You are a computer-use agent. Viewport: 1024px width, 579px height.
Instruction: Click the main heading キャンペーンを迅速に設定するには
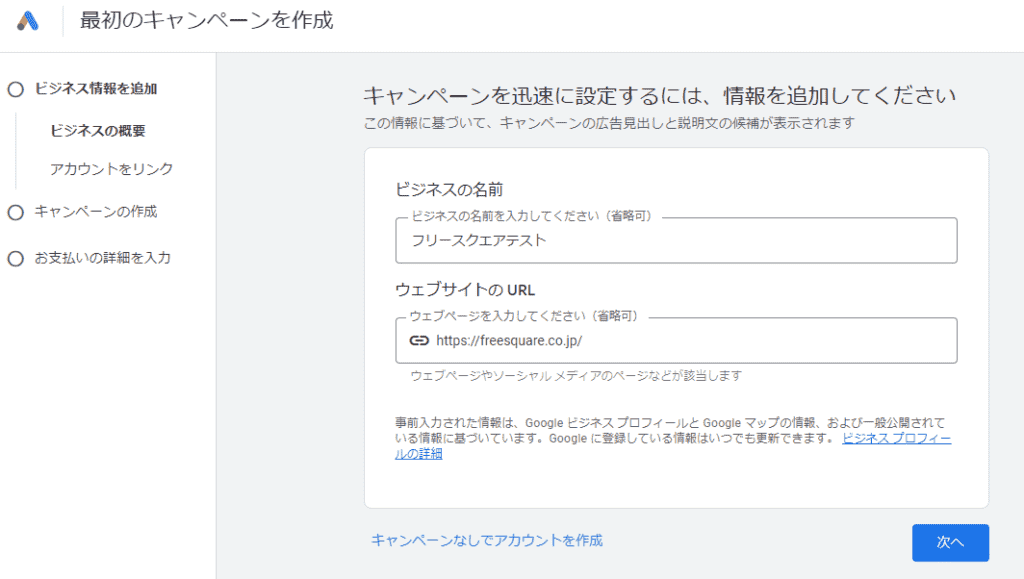tap(660, 96)
